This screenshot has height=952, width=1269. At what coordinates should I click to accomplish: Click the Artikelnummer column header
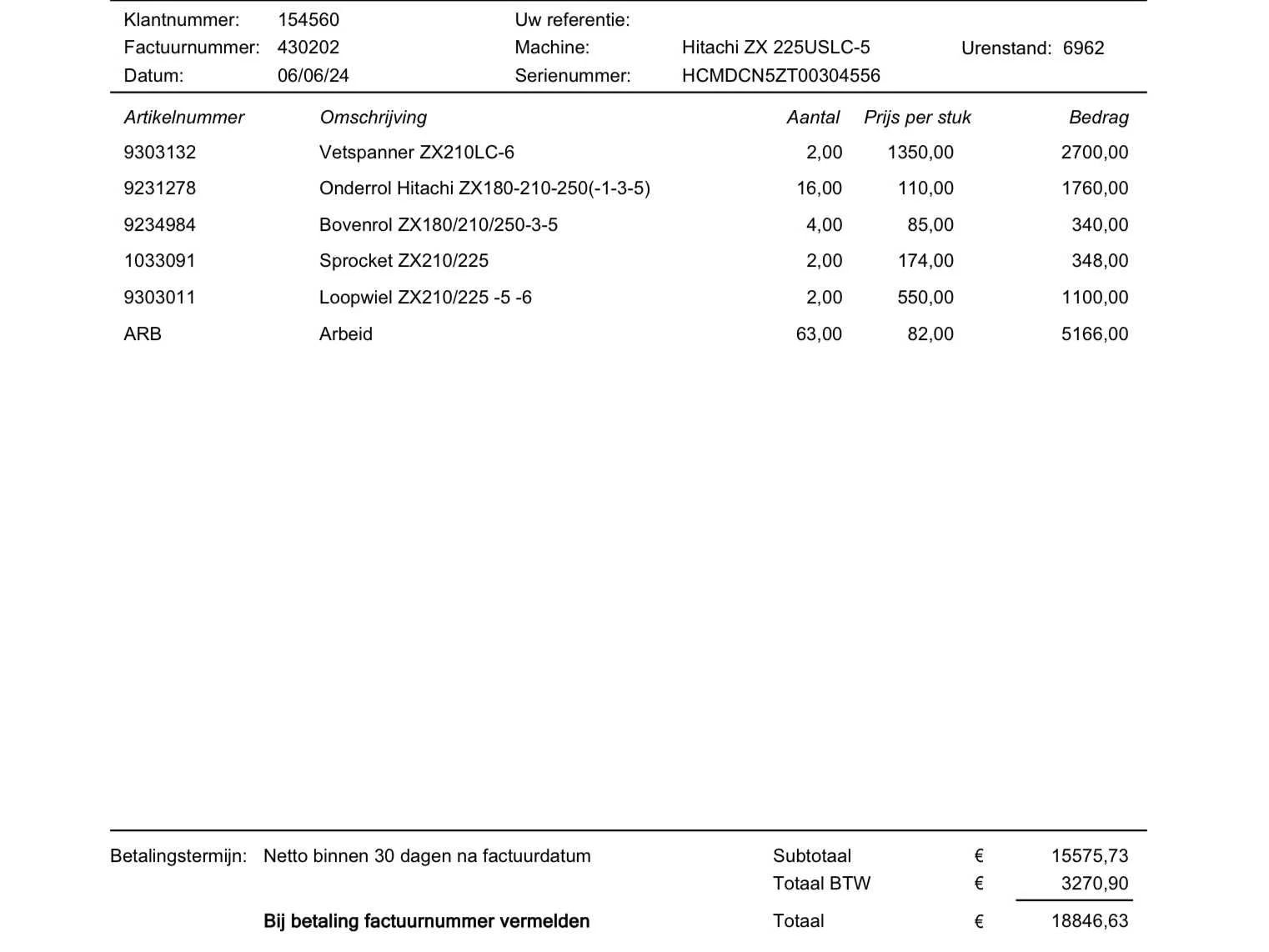(x=183, y=118)
